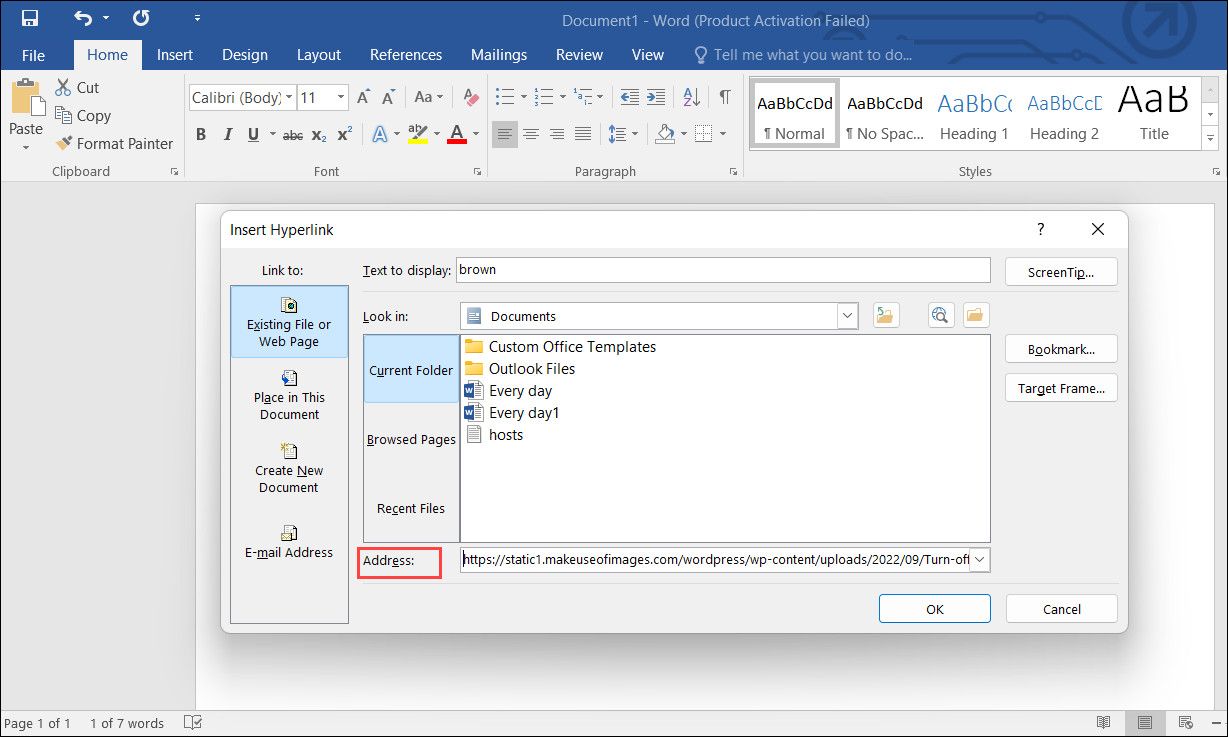
Task: Open the font size dropdown
Action: pyautogui.click(x=341, y=97)
